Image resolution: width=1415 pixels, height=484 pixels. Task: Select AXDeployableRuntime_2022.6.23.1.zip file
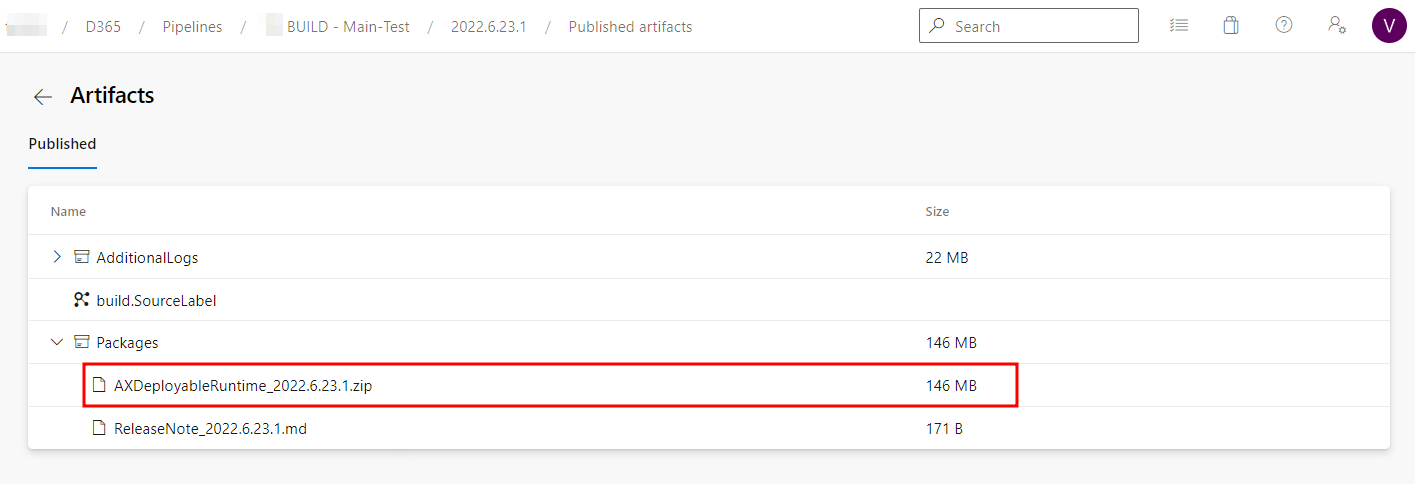click(x=243, y=385)
